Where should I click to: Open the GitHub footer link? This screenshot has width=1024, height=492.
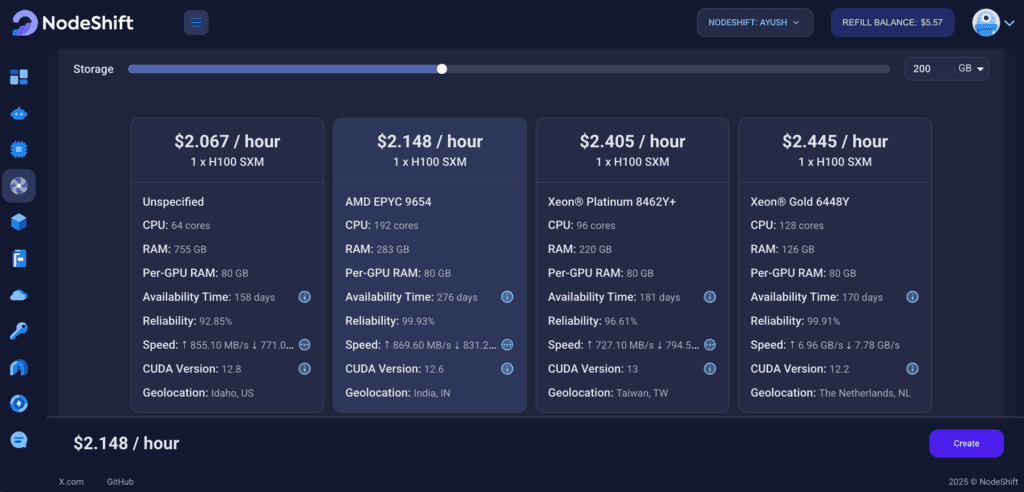pos(120,482)
